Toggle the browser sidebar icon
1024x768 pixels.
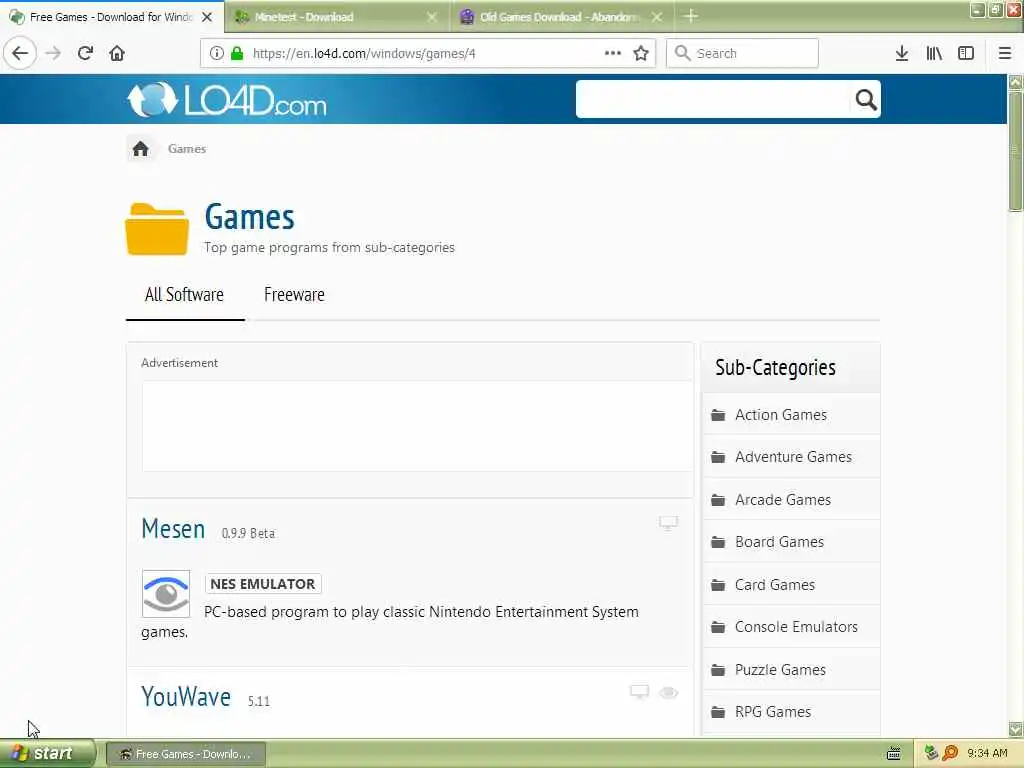(966, 54)
